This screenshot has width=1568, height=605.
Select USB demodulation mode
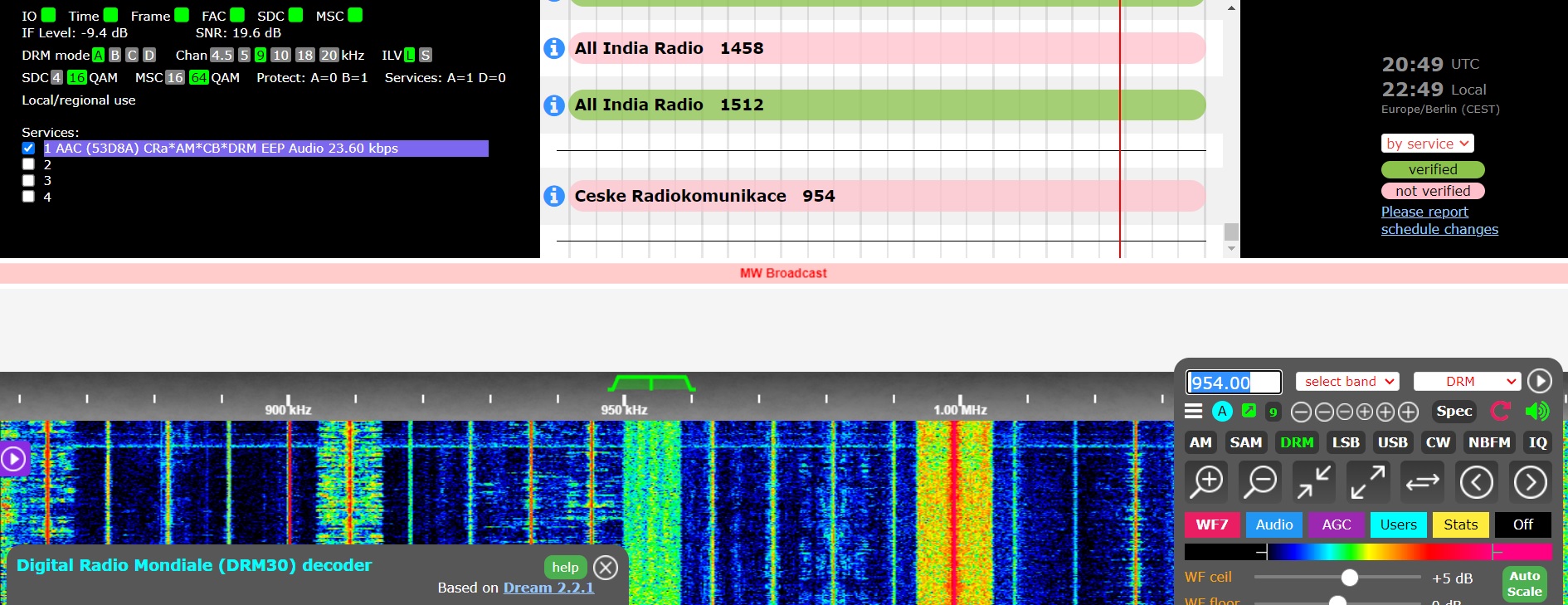[x=1393, y=442]
